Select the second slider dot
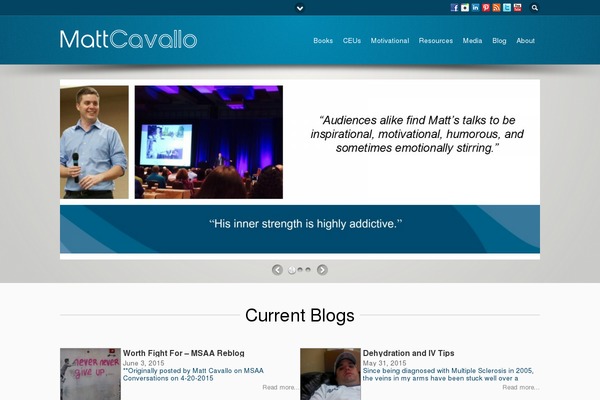 (x=300, y=269)
